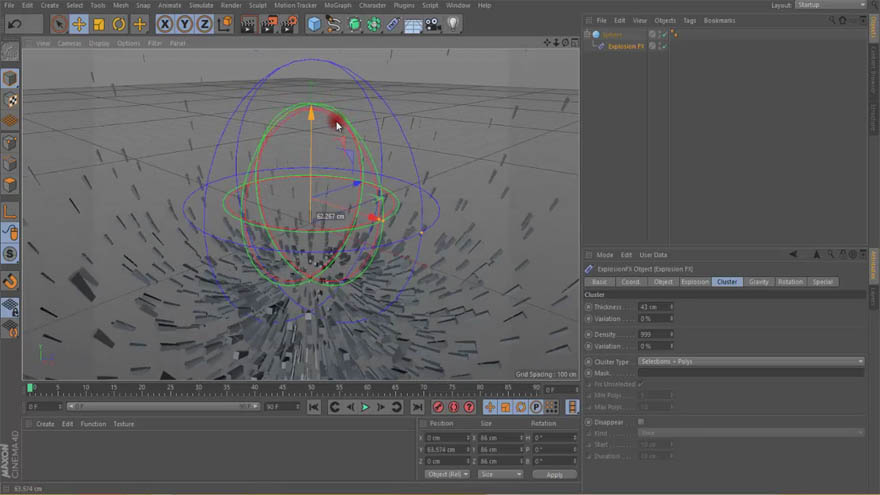Switch to the Special tab
This screenshot has width=880, height=495.
[x=823, y=282]
